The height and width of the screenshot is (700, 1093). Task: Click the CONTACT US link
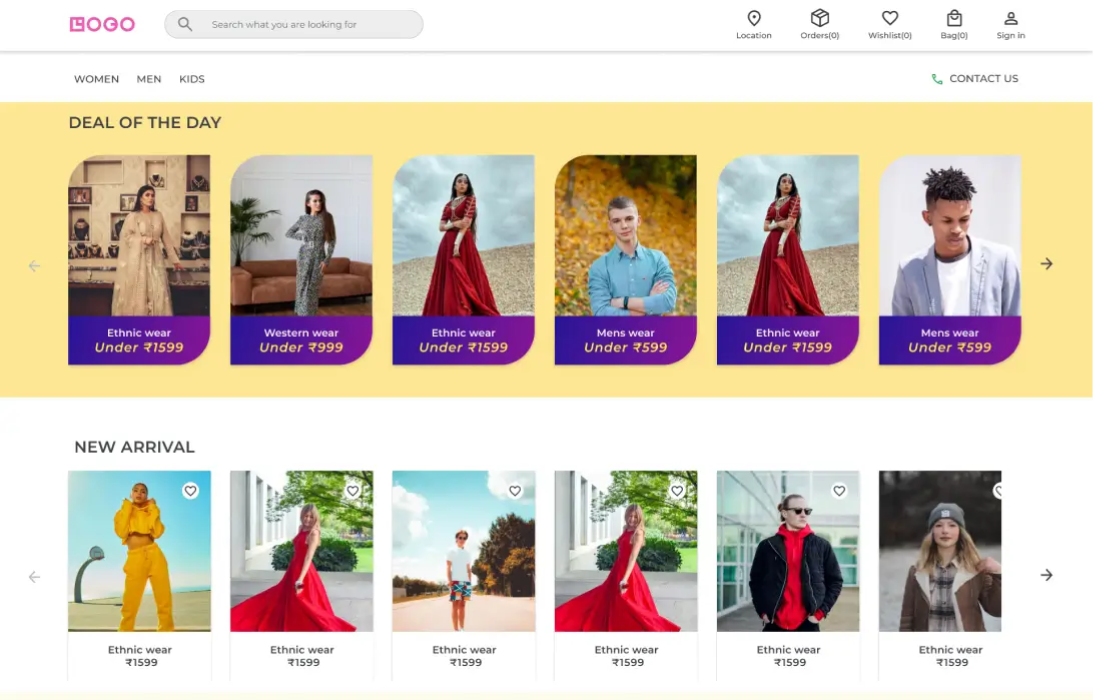coord(983,79)
